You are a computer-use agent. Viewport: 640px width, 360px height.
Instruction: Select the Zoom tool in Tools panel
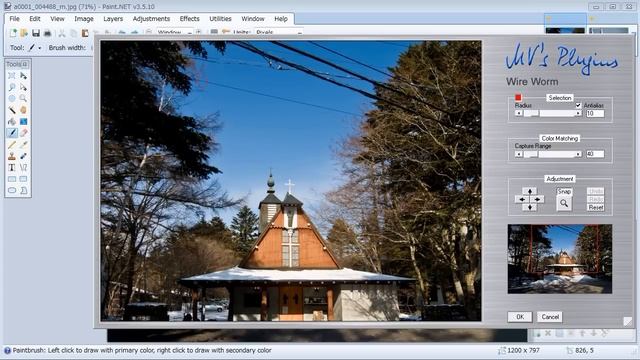pos(23,98)
